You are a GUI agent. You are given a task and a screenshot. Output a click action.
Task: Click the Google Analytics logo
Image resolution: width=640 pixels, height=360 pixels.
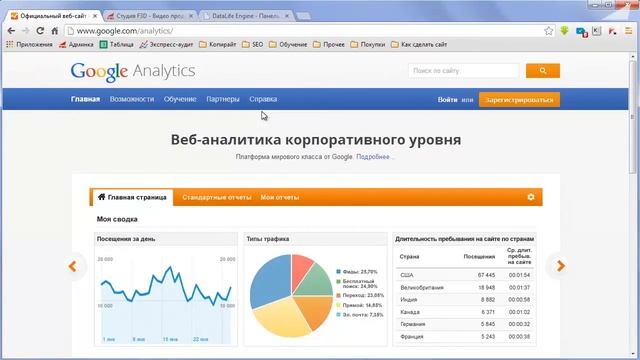pos(133,72)
